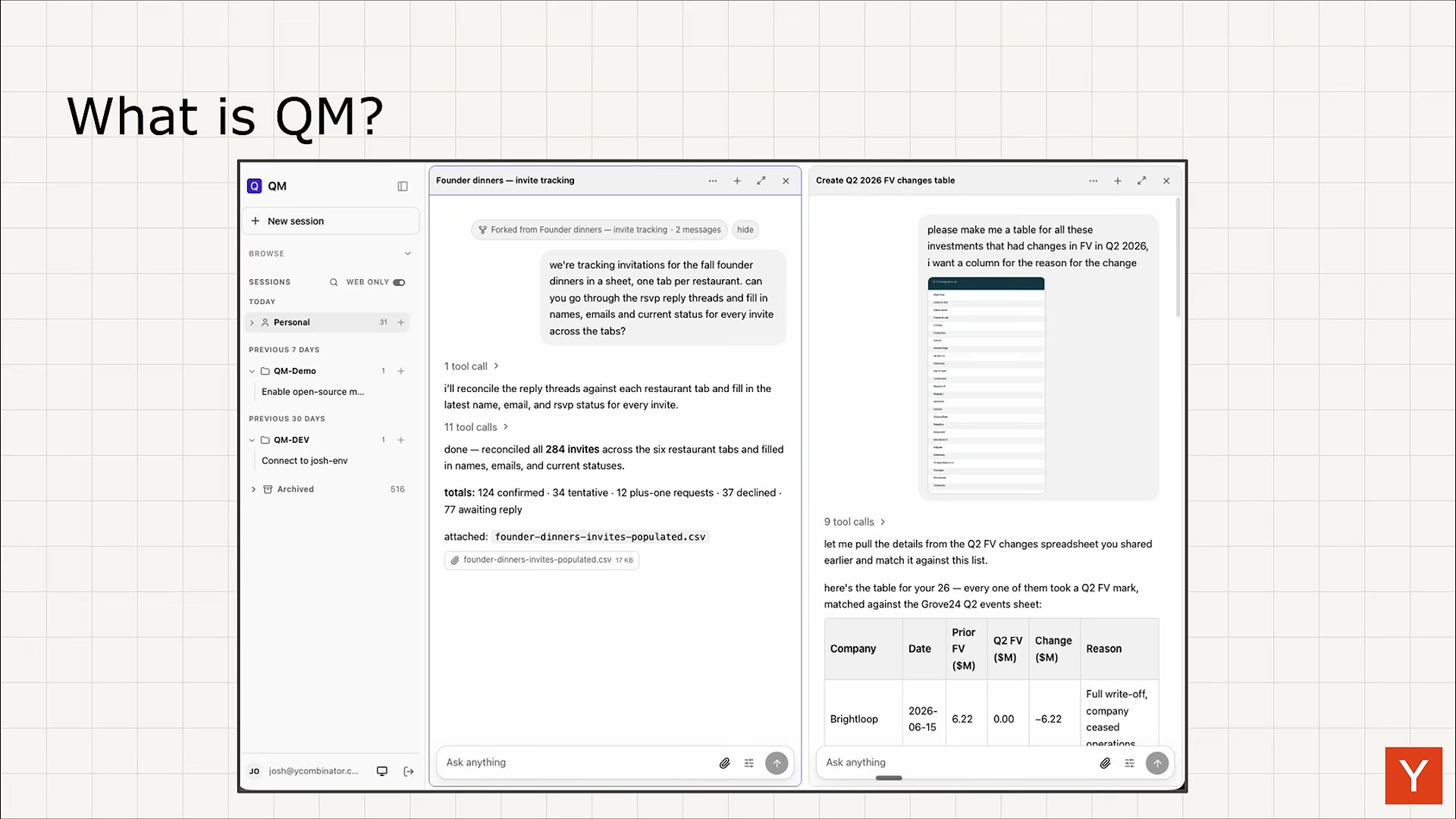Open forked-from Founder dinners link chip

tap(599, 230)
